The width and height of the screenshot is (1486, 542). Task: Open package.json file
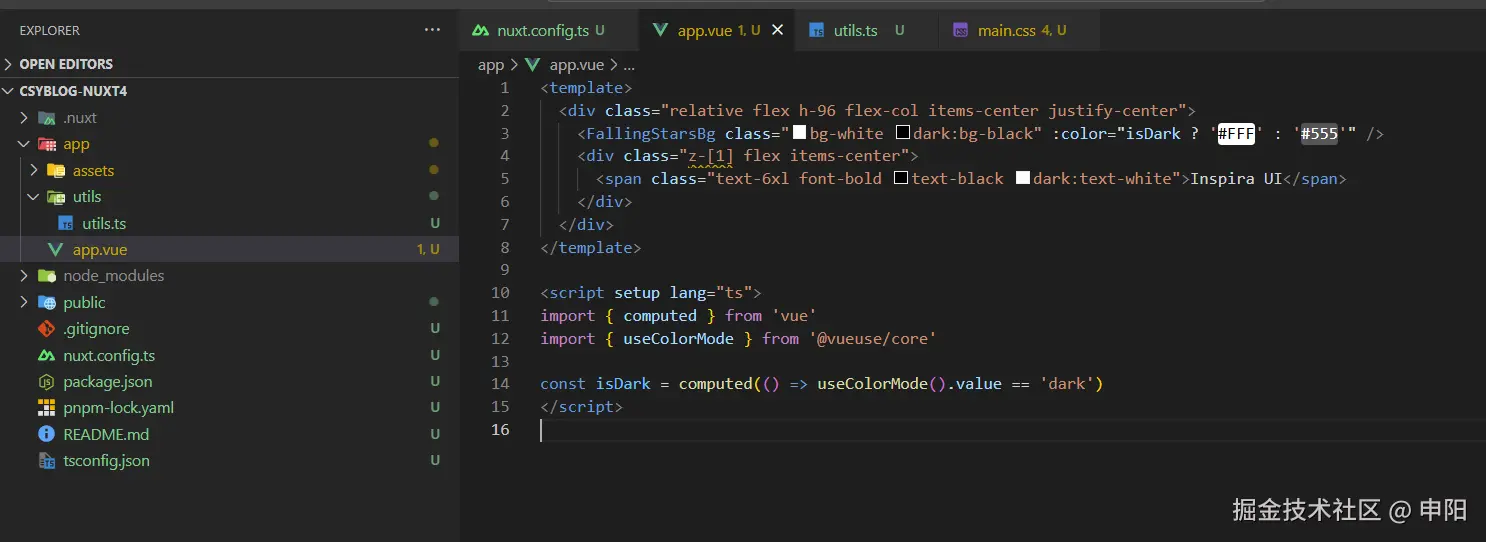(x=229, y=381)
